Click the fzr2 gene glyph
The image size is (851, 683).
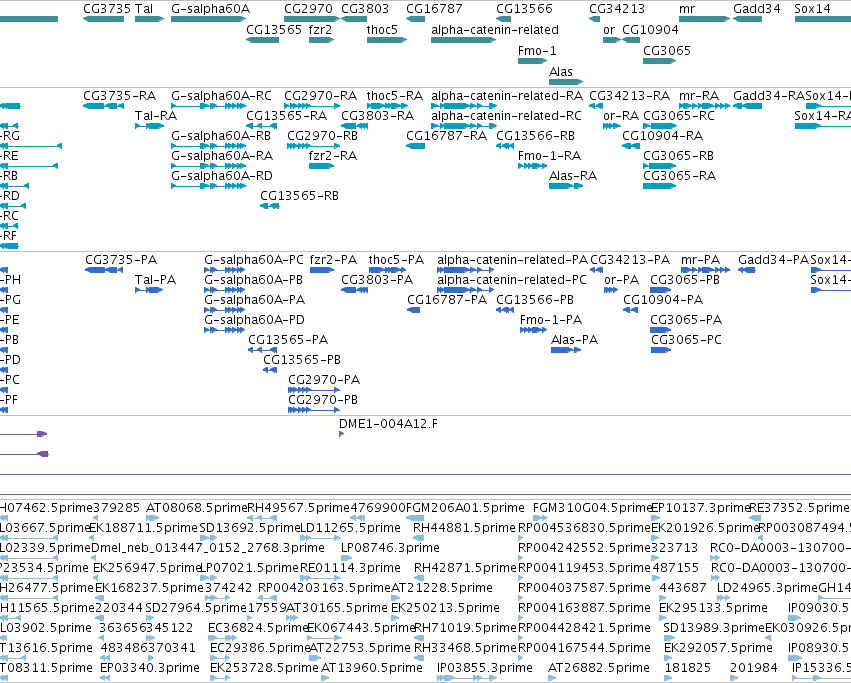coord(321,40)
